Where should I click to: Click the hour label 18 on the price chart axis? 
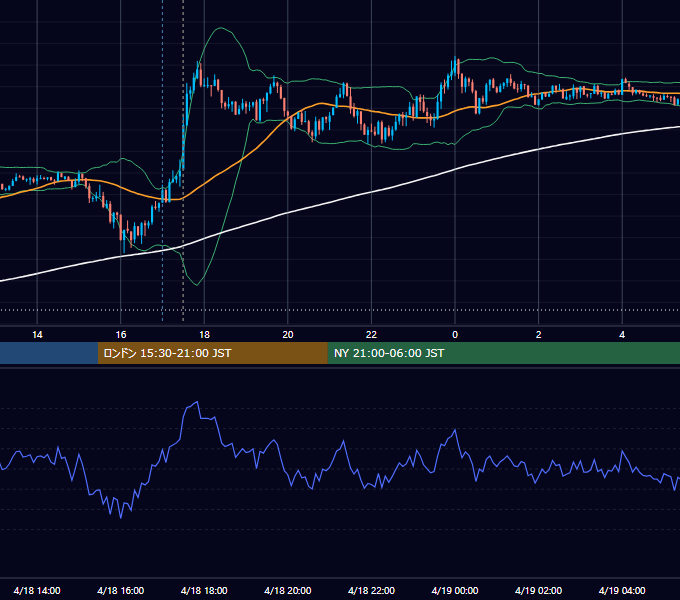pyautogui.click(x=204, y=335)
